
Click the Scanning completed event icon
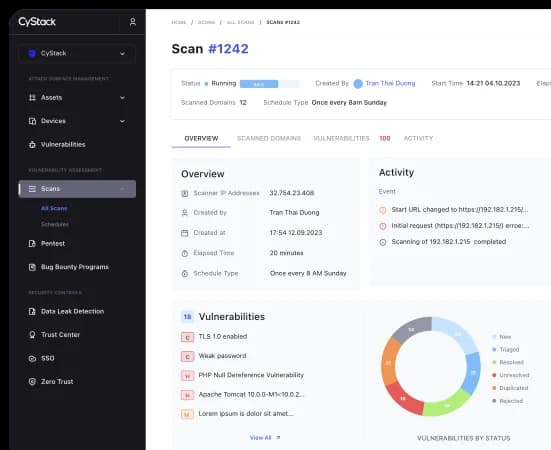click(x=383, y=242)
